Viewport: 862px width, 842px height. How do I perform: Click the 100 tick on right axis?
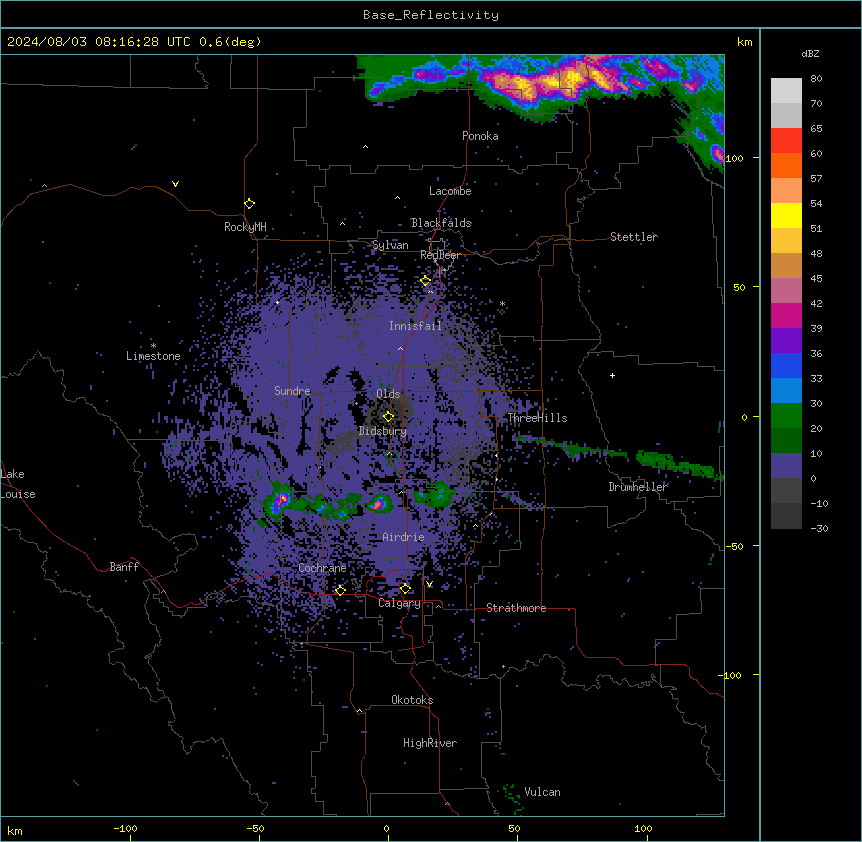(734, 158)
